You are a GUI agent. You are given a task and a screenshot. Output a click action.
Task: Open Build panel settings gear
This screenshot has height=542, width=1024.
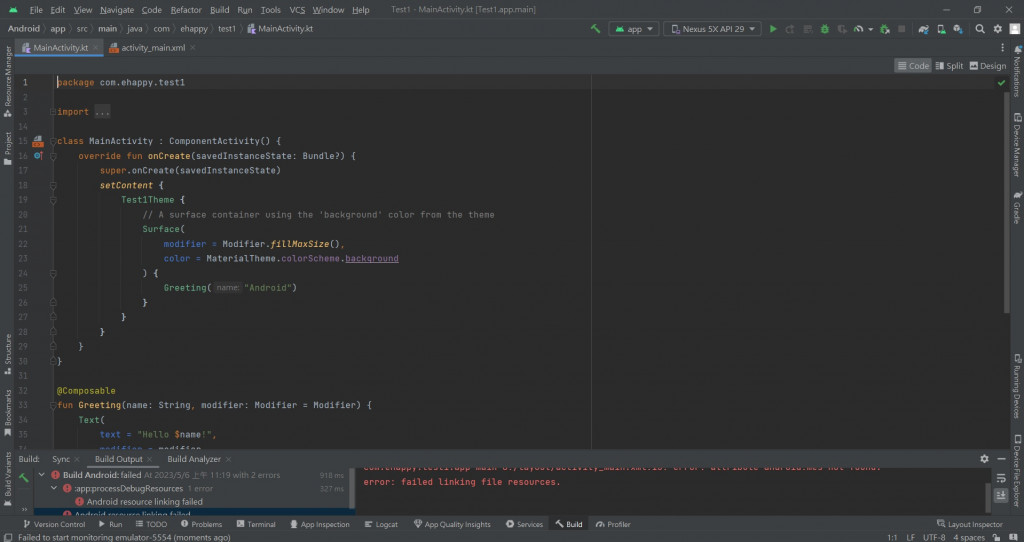click(984, 459)
